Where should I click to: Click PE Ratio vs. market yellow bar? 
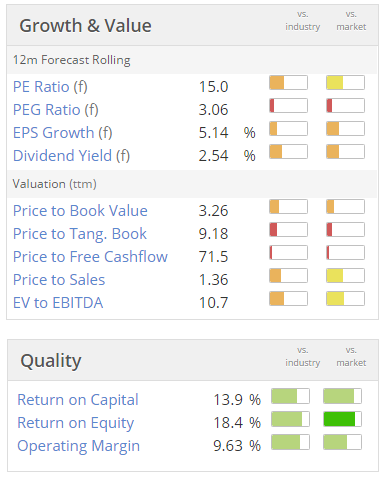coord(345,83)
